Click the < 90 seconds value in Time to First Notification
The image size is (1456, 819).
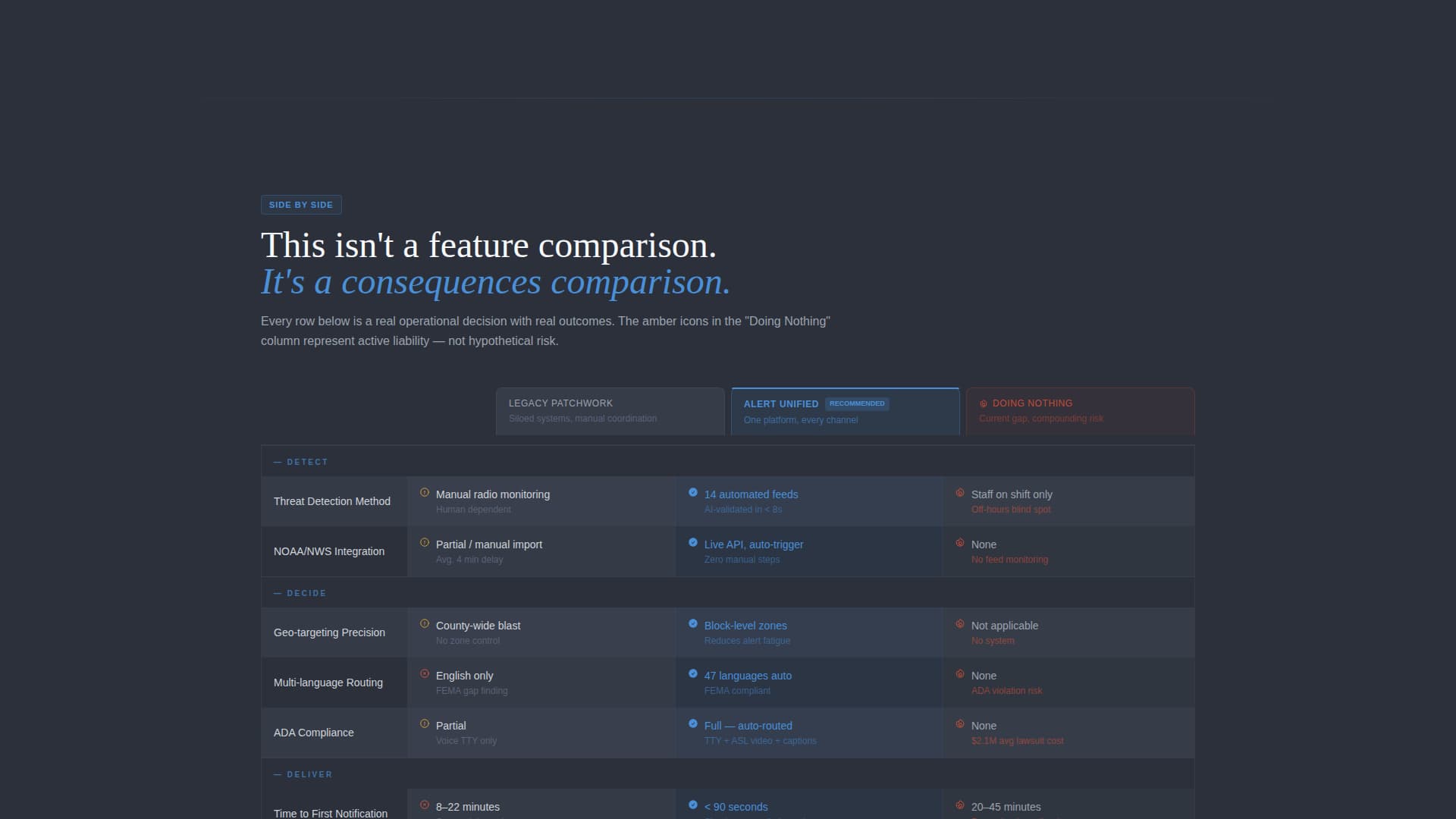click(736, 807)
